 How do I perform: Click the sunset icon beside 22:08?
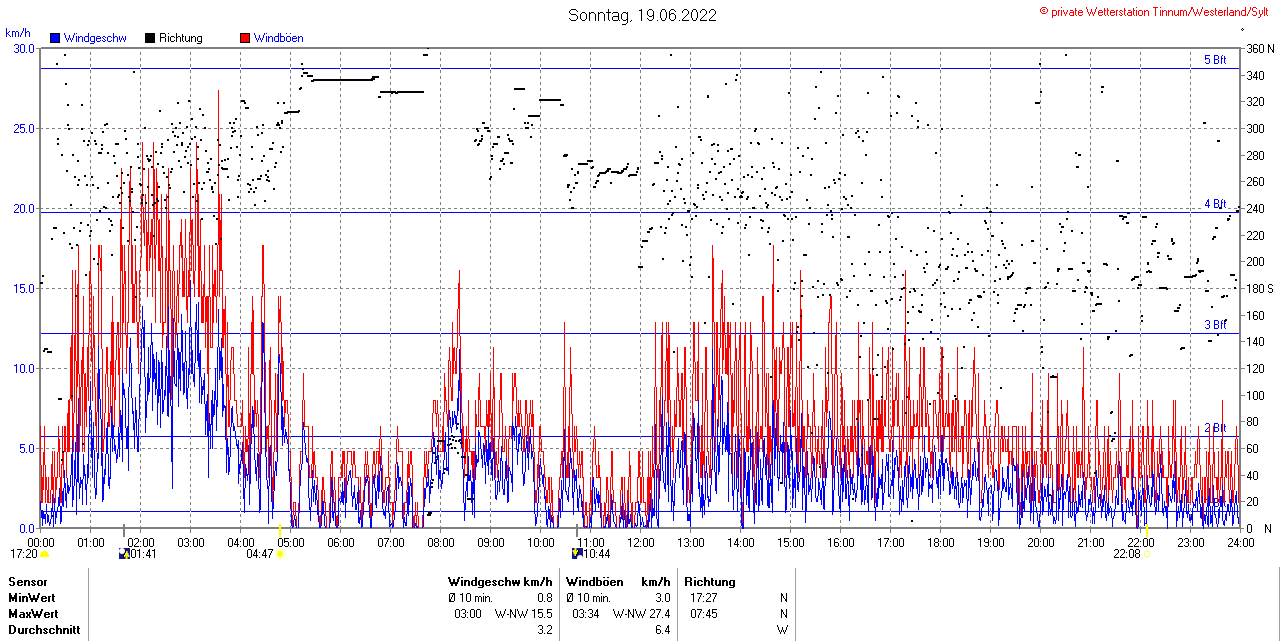1147,553
